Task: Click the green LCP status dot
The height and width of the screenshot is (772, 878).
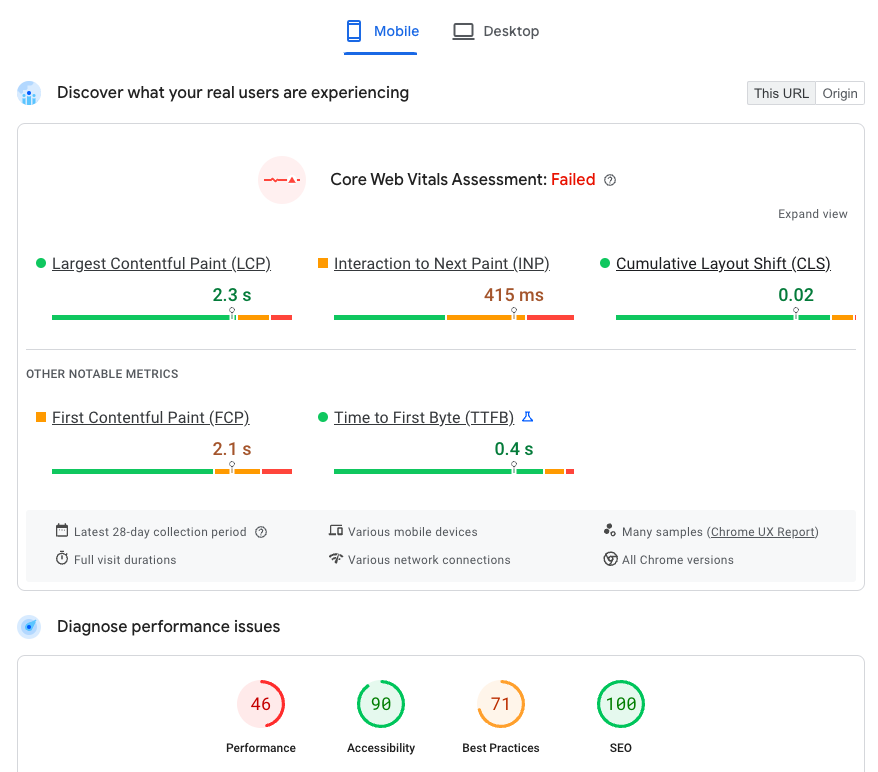Action: (x=41, y=263)
